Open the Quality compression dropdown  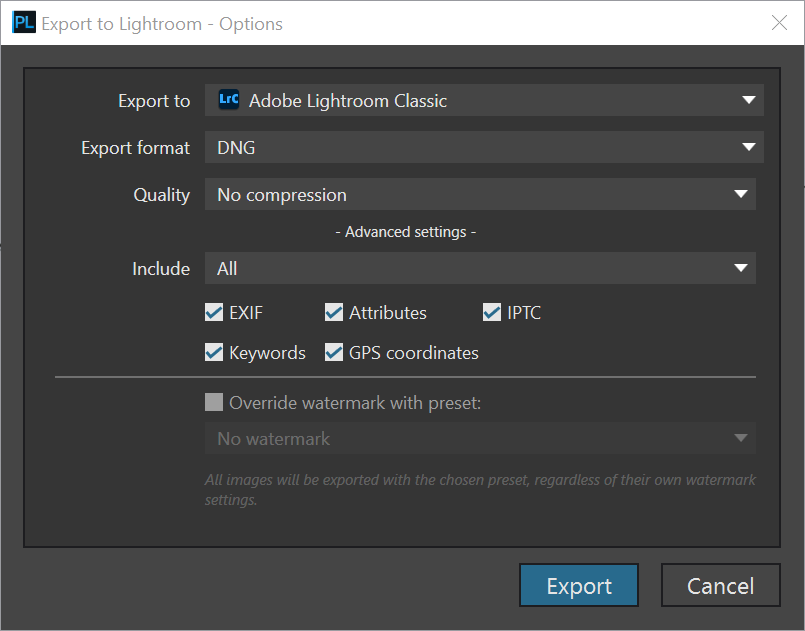pyautogui.click(x=480, y=194)
